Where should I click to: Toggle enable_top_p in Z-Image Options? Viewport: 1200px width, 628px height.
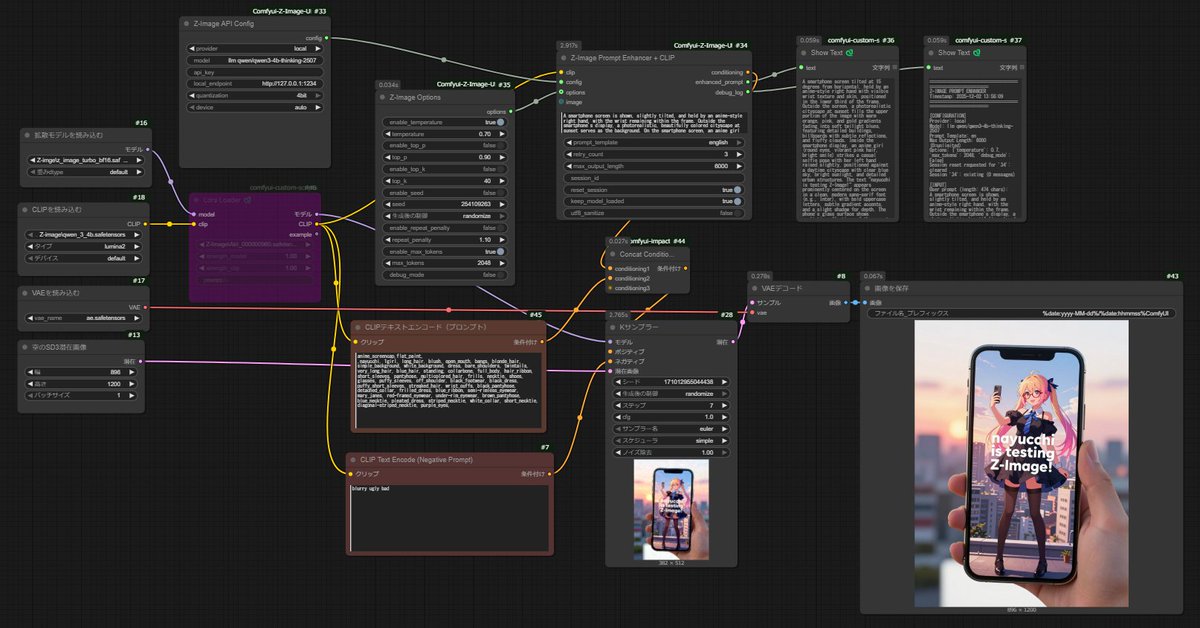(445, 145)
